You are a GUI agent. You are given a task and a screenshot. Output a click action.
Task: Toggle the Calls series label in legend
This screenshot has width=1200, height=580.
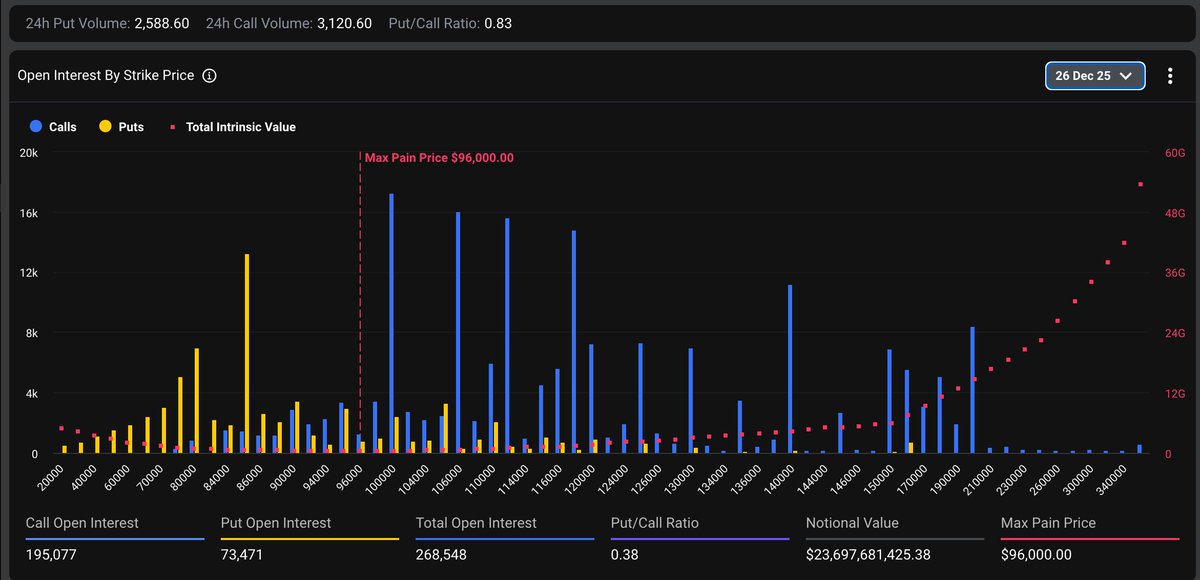[x=62, y=127]
